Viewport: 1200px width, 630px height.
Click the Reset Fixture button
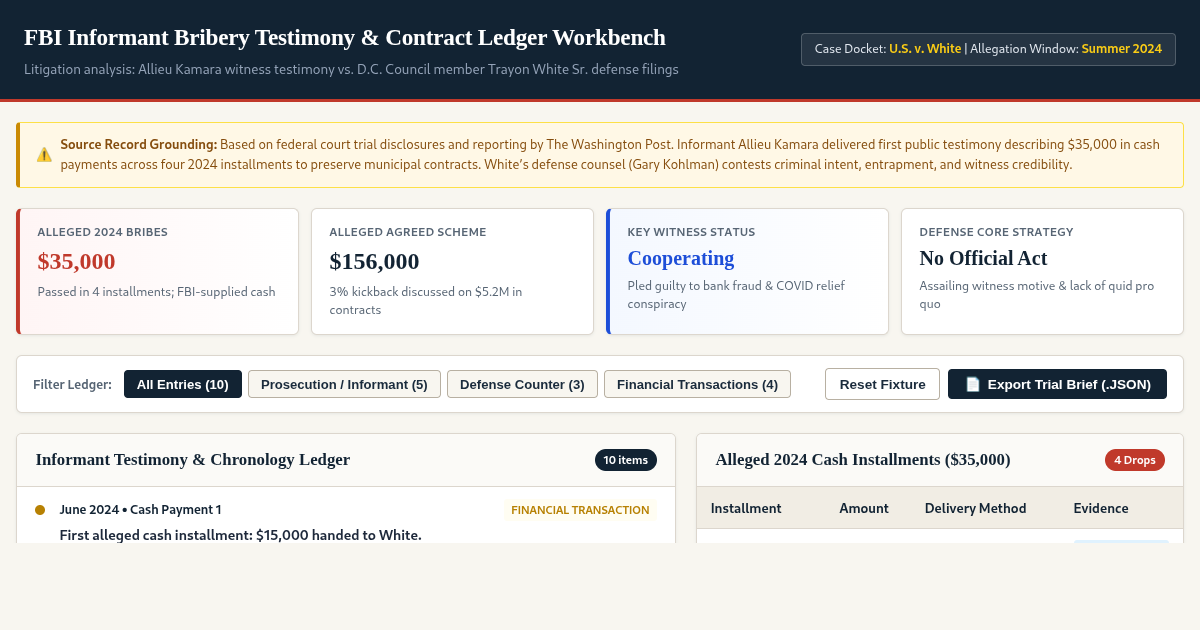[882, 384]
